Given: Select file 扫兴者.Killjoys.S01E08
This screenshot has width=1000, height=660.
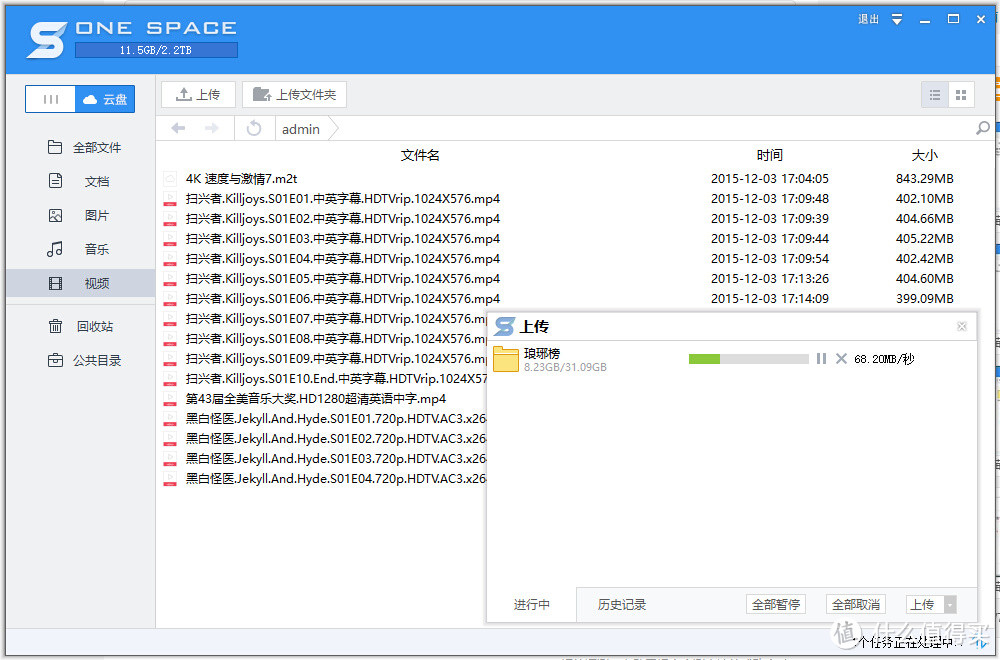Looking at the screenshot, I should point(335,339).
